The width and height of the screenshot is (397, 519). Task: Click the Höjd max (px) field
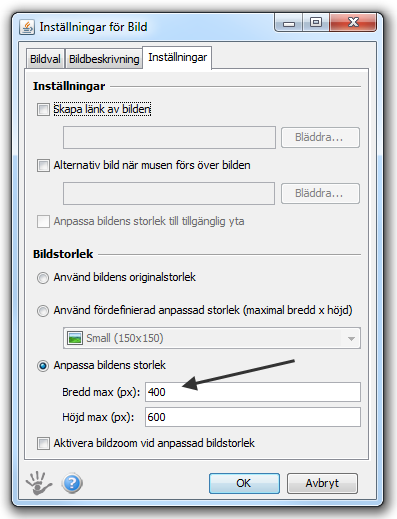[x=253, y=417]
